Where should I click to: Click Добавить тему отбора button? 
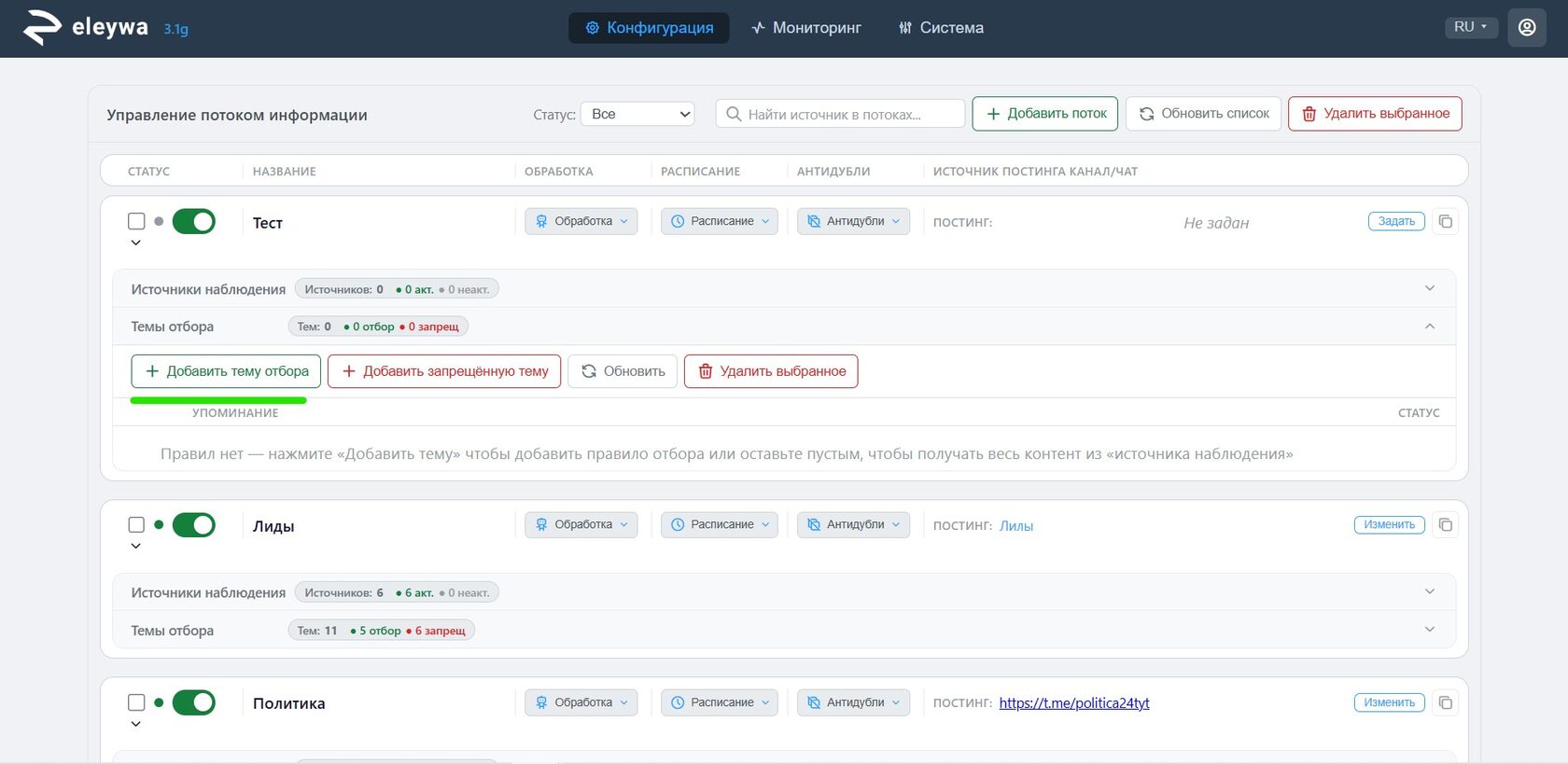(x=226, y=371)
